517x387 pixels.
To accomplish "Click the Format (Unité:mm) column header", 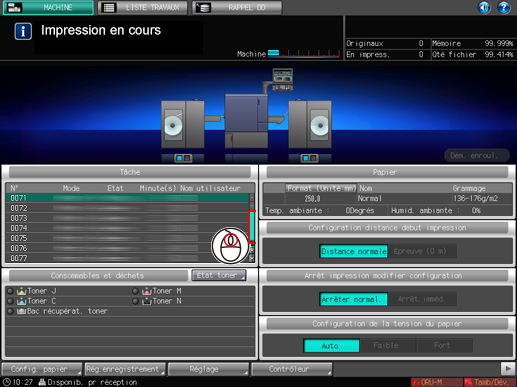I will click(321, 188).
